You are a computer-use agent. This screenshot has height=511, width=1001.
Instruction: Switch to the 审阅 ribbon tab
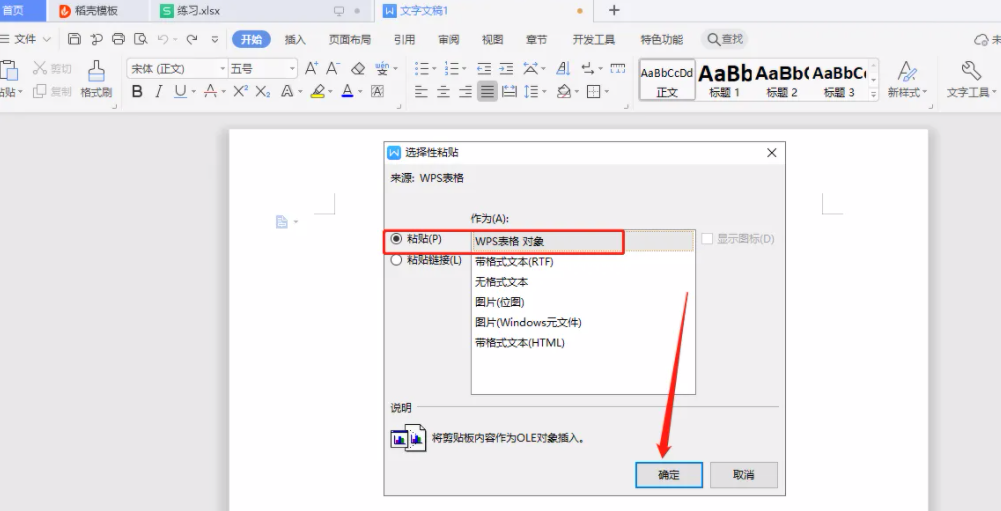click(448, 40)
